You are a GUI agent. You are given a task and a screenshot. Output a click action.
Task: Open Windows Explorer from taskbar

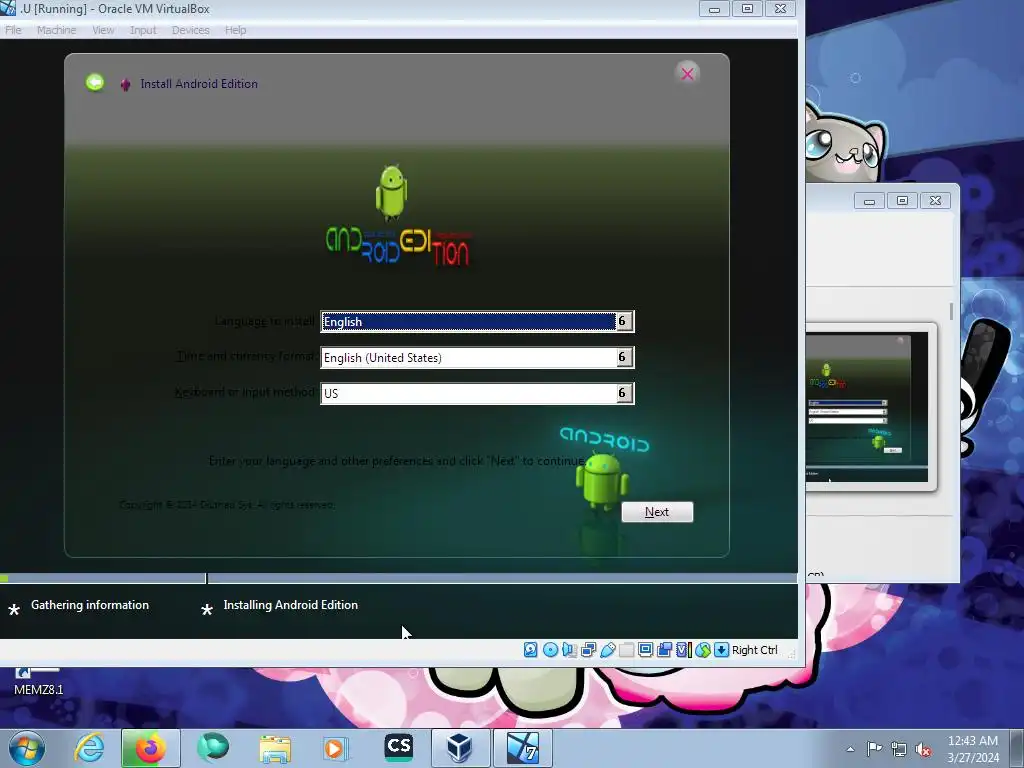(x=275, y=748)
